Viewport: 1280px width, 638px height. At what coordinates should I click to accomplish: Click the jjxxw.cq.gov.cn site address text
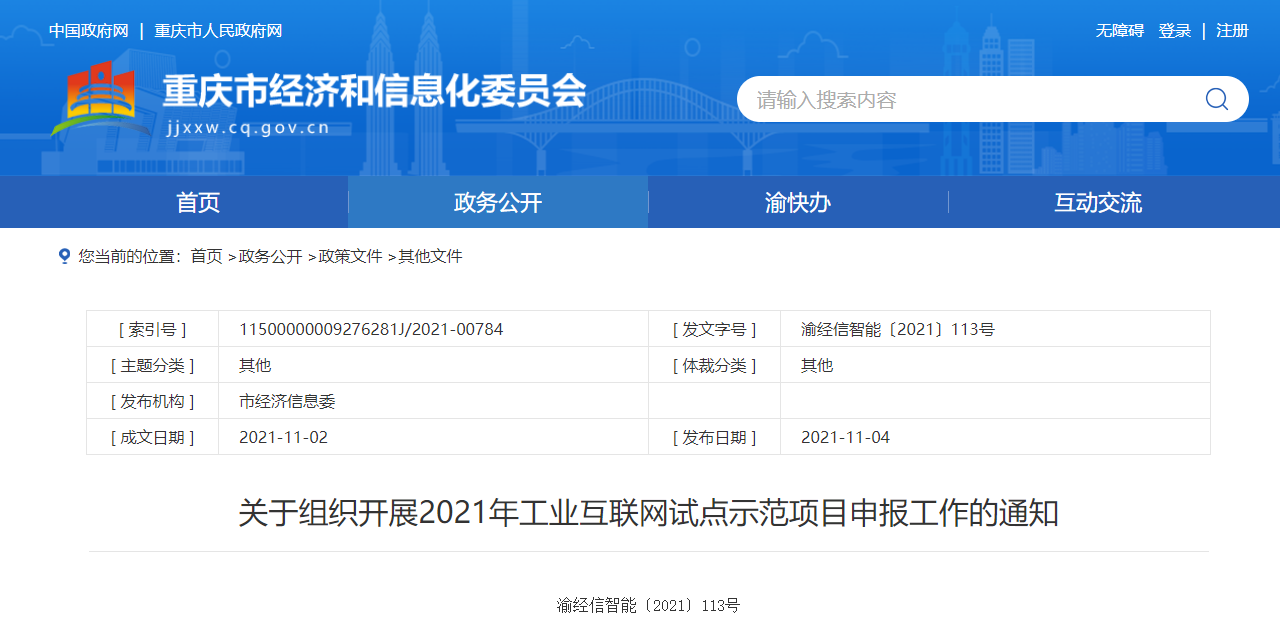click(246, 128)
